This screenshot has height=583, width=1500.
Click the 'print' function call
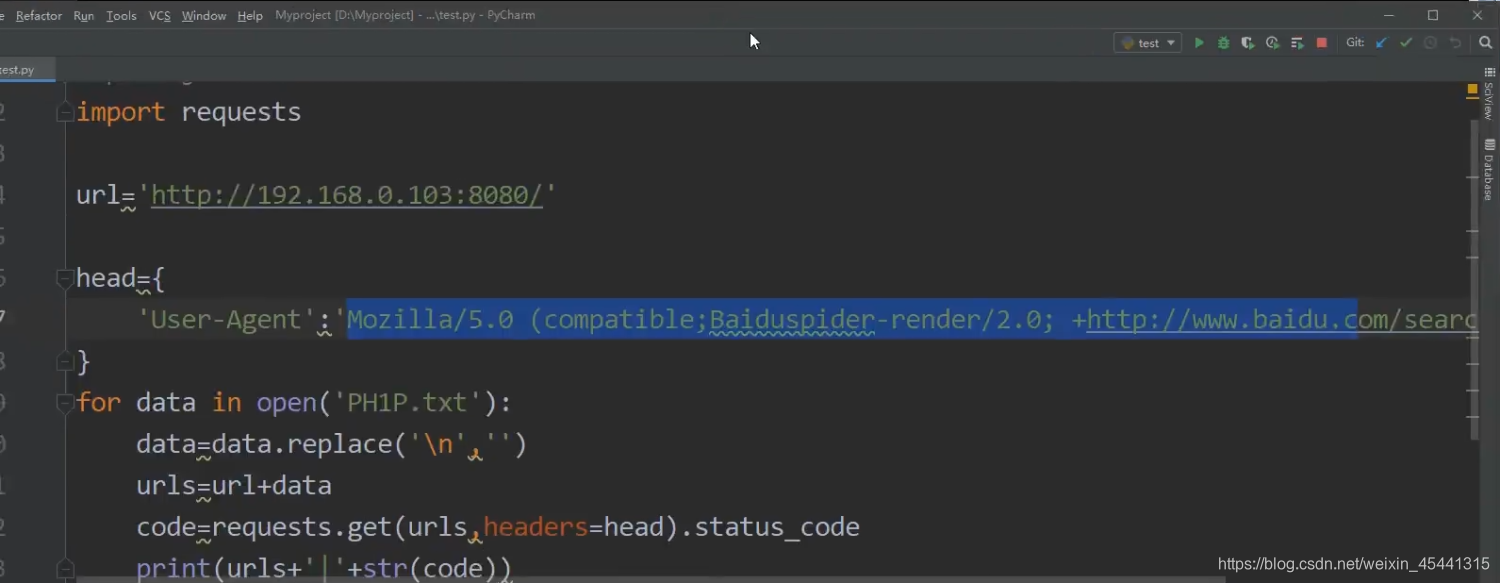coord(174,569)
